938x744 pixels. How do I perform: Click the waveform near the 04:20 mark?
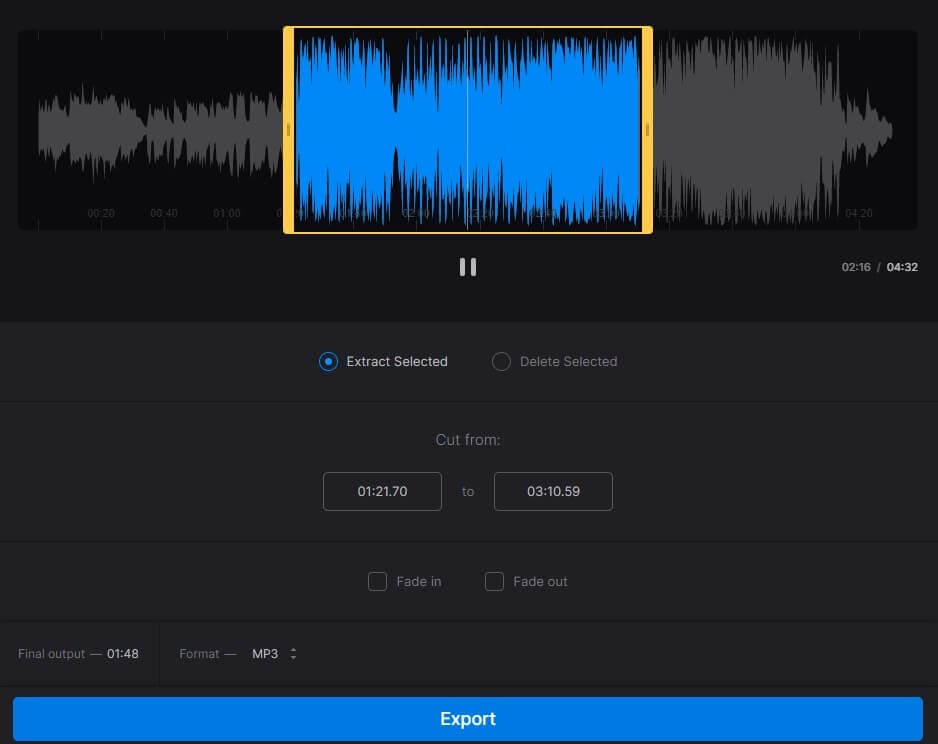coord(858,130)
